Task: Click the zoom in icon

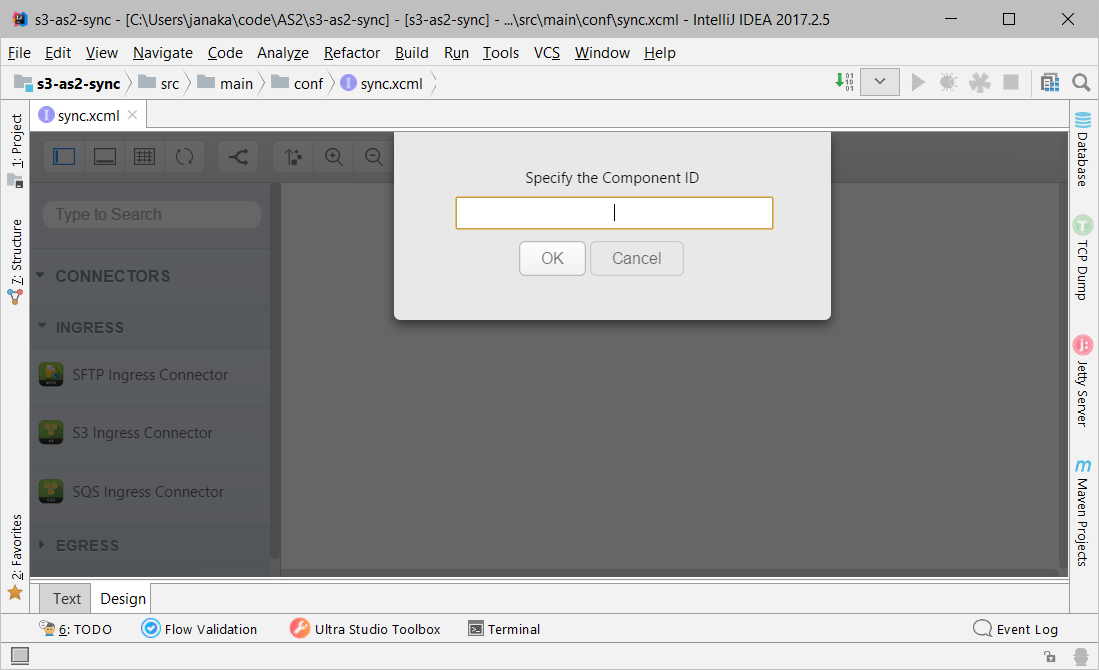Action: (334, 156)
